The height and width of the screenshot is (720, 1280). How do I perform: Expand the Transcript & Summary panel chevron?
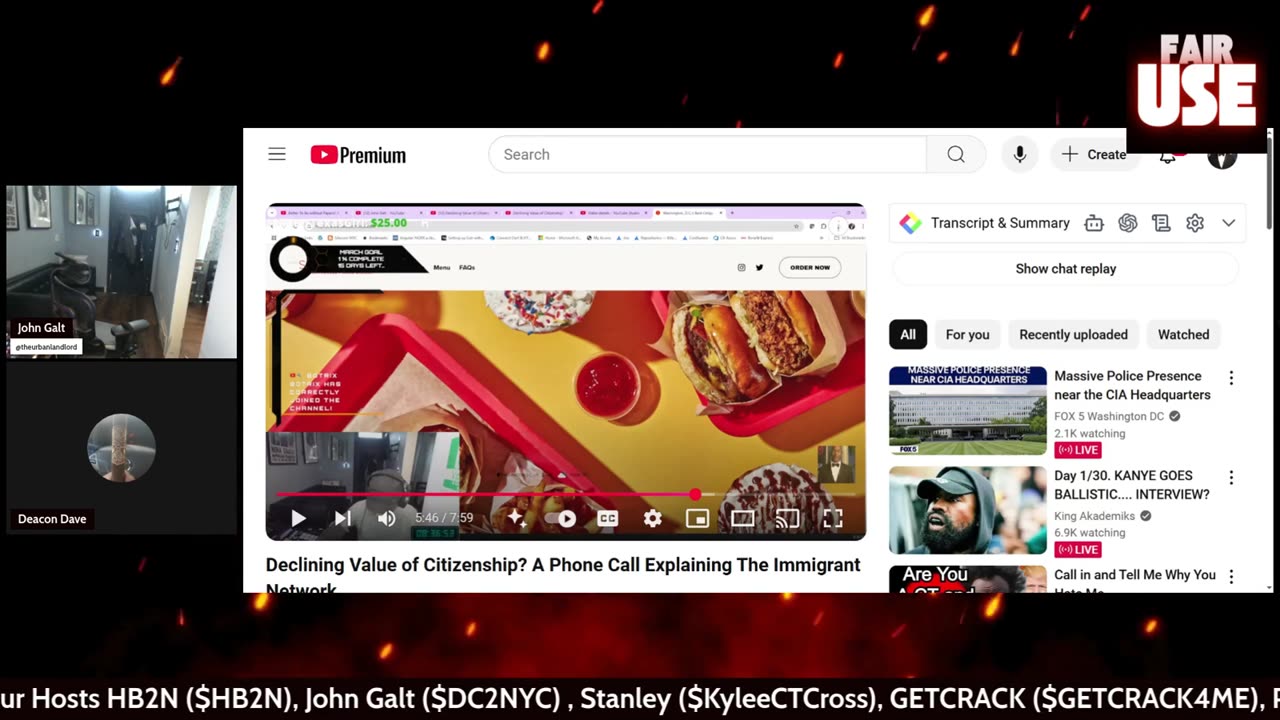[x=1229, y=223]
